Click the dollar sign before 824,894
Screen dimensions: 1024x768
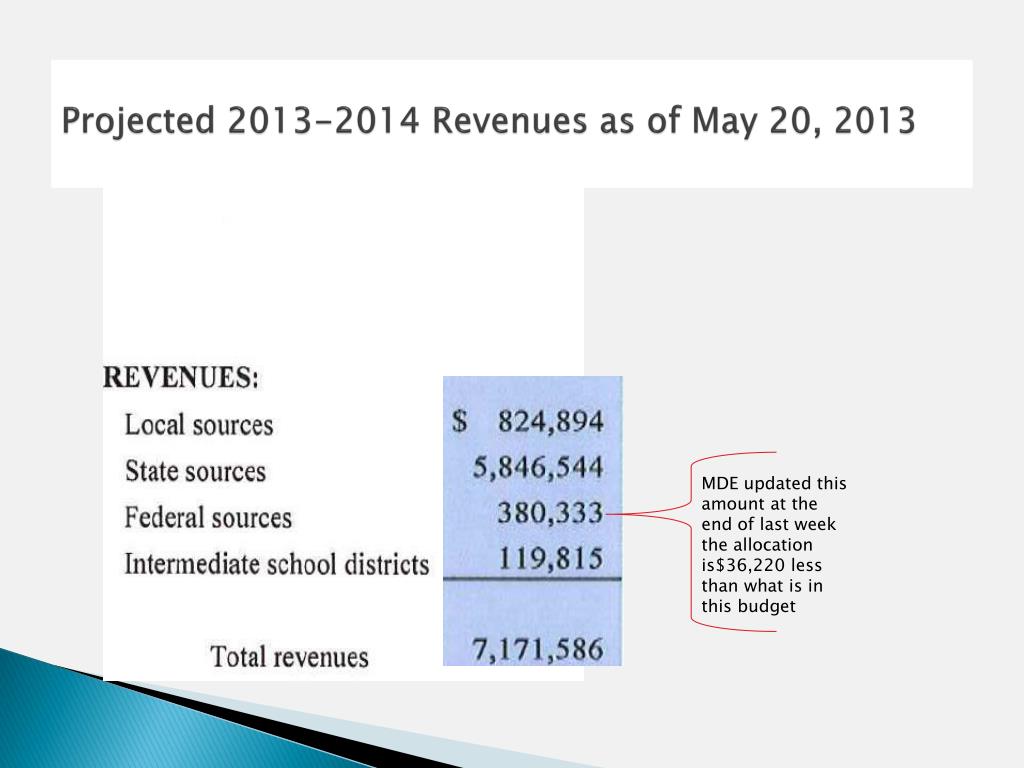pos(460,422)
